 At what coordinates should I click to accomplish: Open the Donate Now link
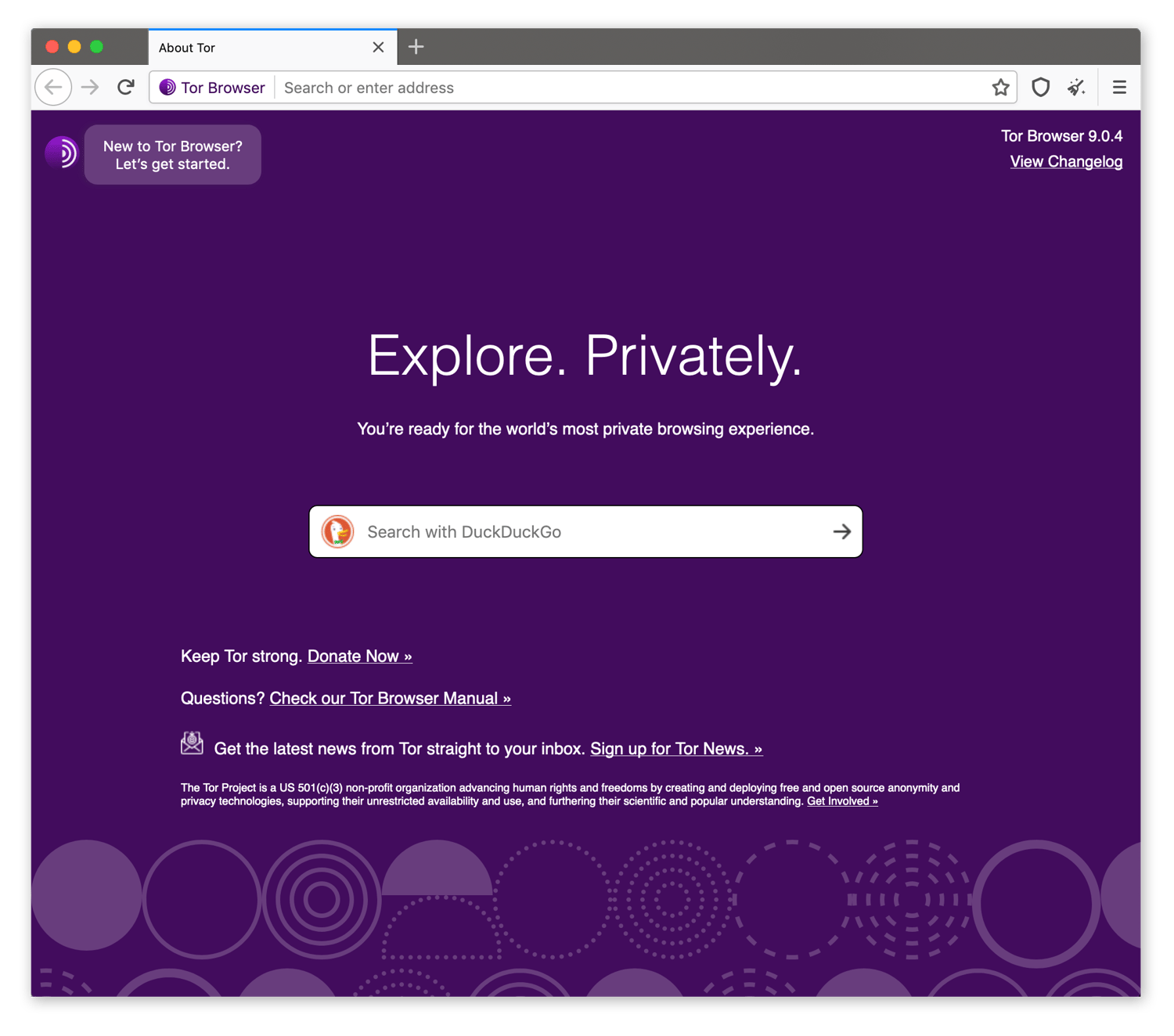[360, 656]
